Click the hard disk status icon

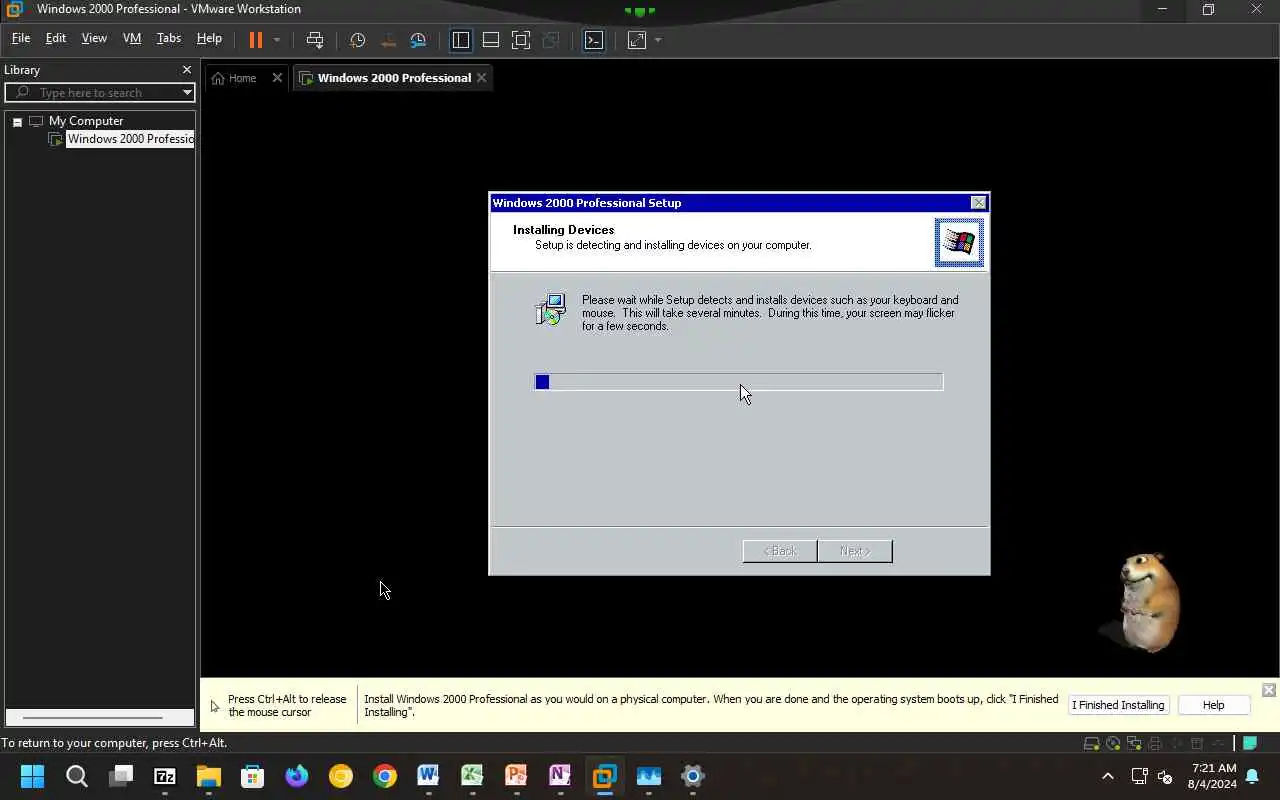tap(1092, 743)
